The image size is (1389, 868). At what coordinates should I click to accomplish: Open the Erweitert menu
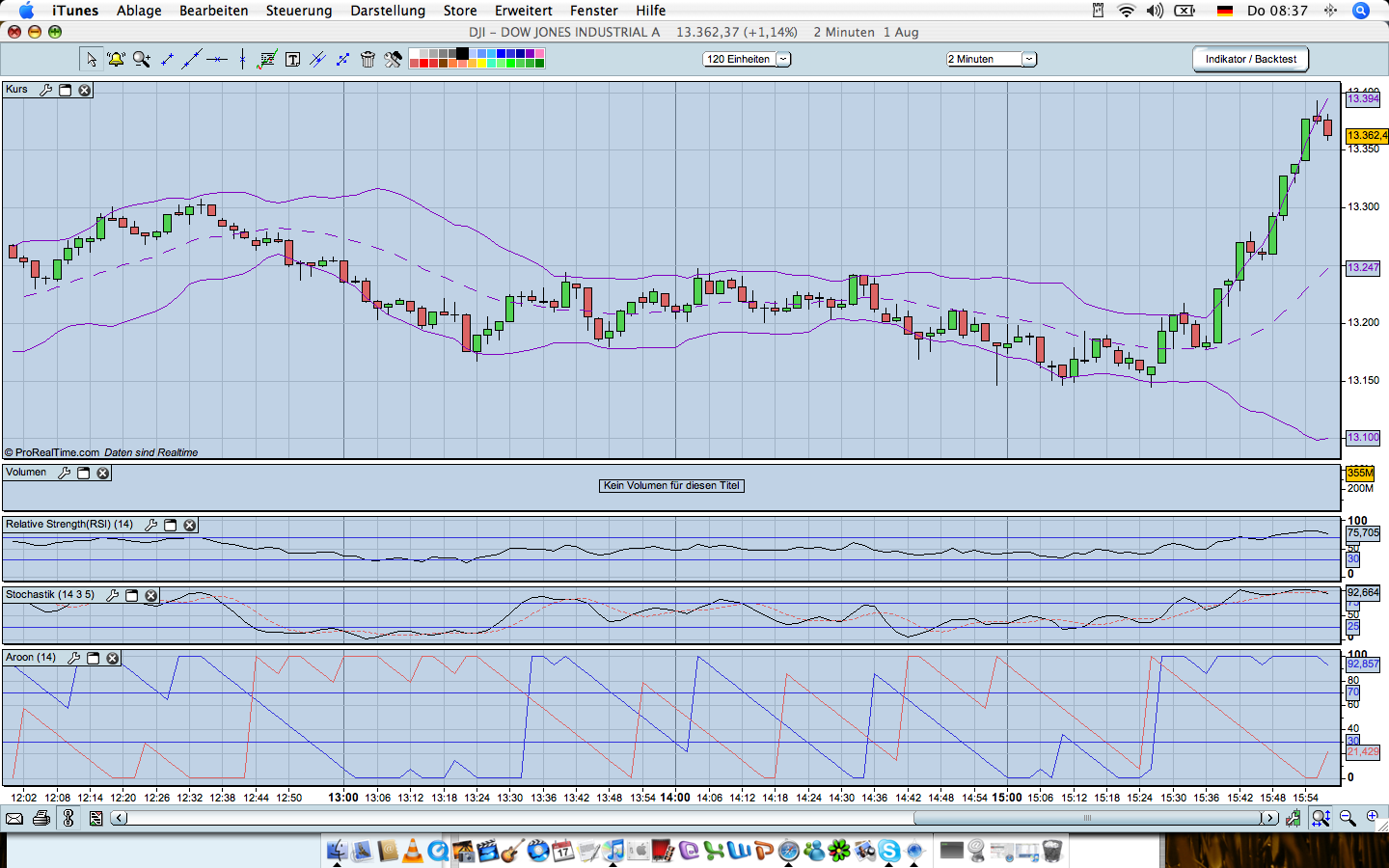click(x=524, y=11)
